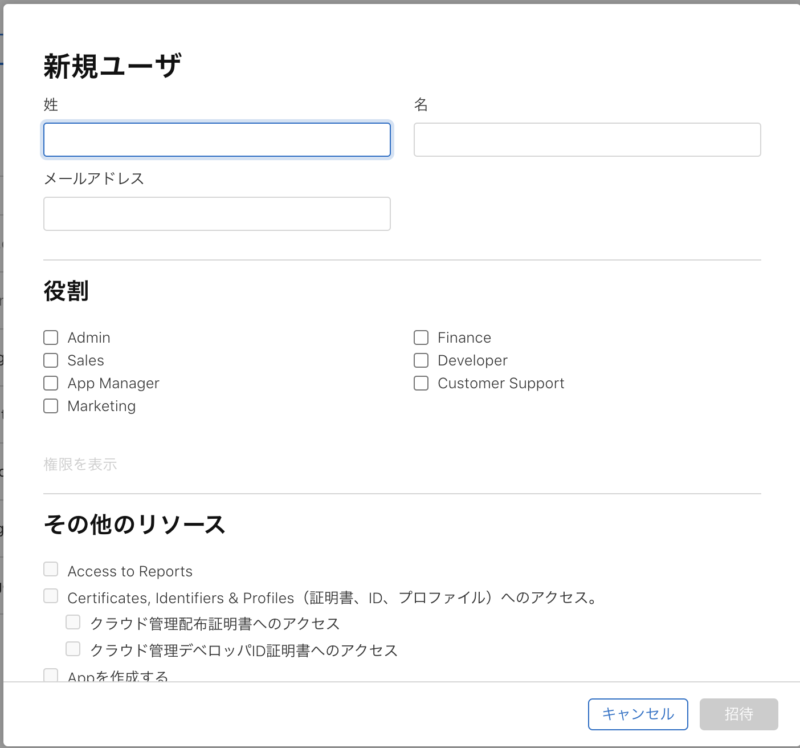Screen dimensions: 800x748
Task: Check the Developer role checkbox
Action: [x=421, y=360]
